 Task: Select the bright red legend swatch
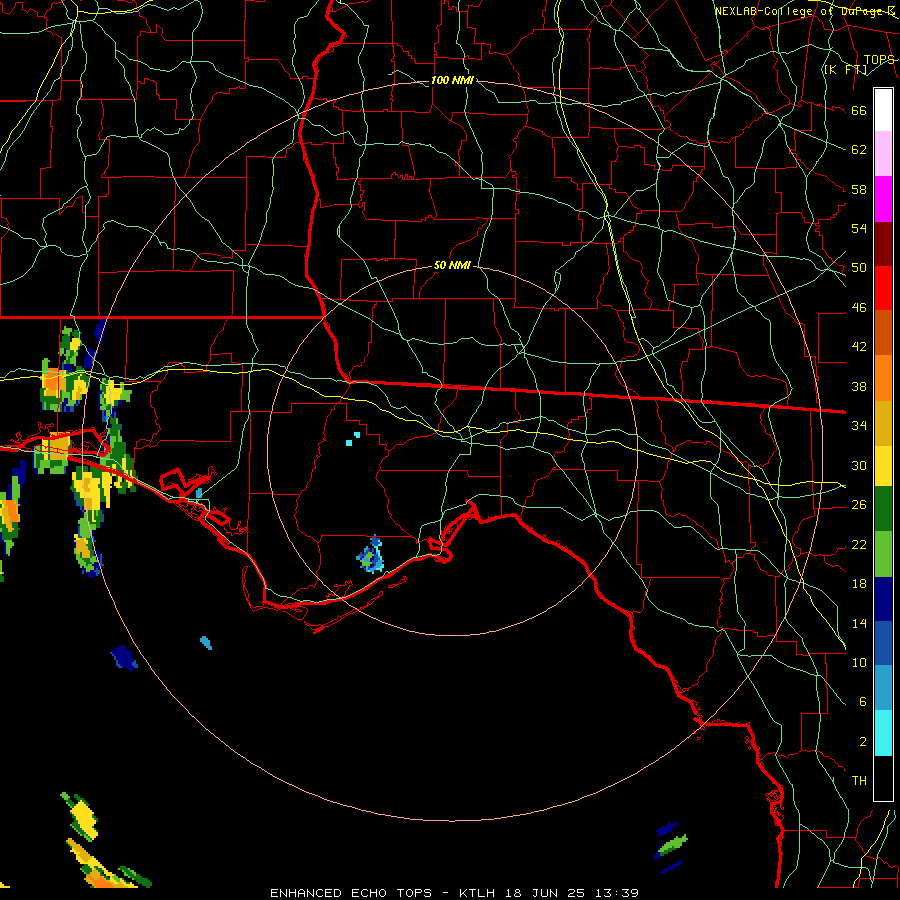pyautogui.click(x=883, y=288)
